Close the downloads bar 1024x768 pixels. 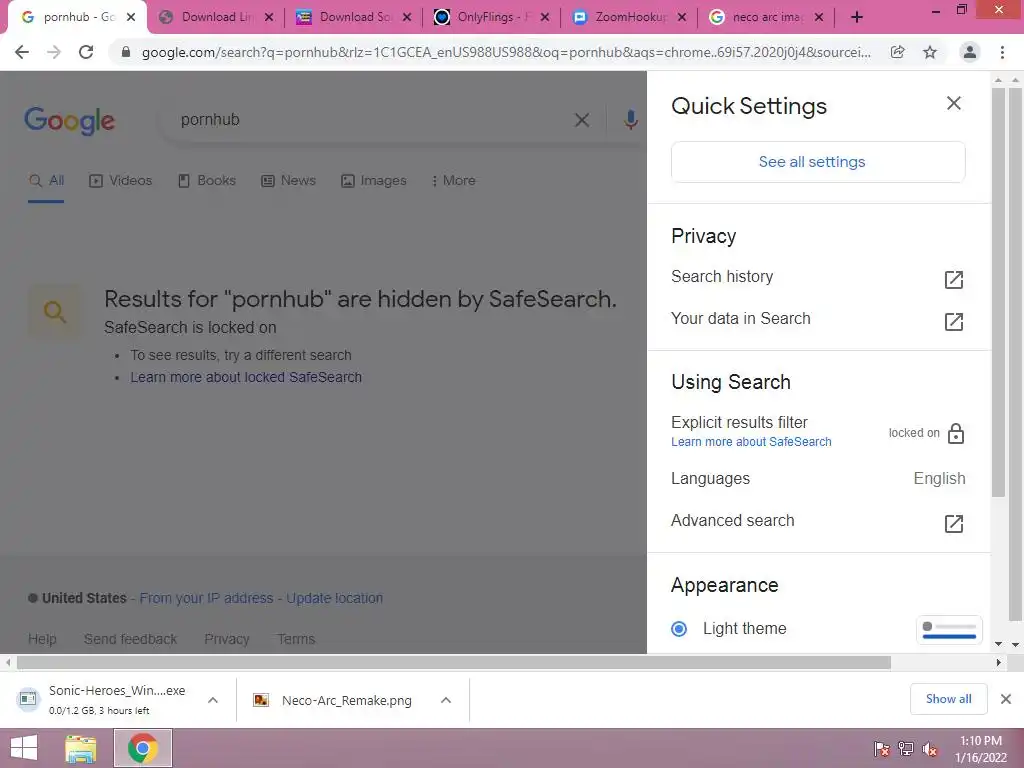1006,699
